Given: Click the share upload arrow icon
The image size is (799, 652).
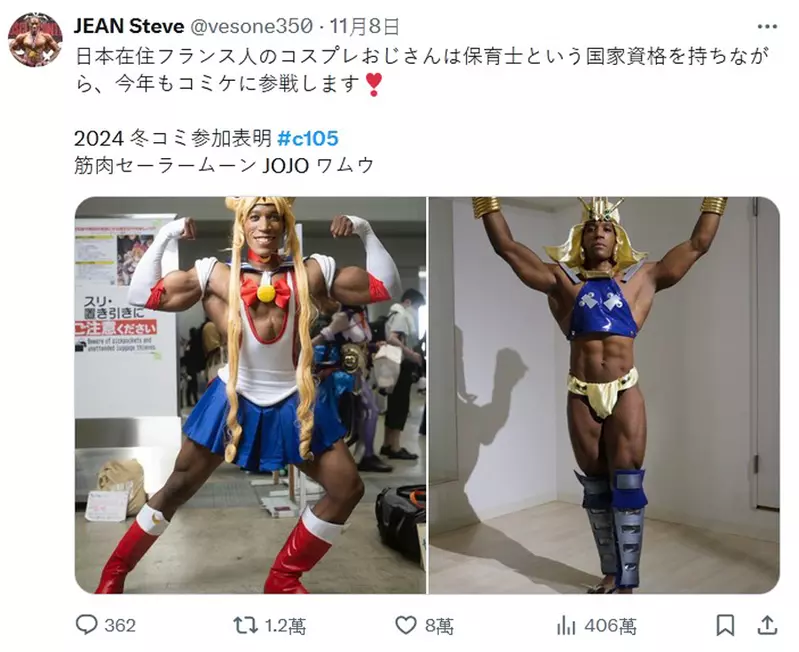Looking at the screenshot, I should 767,625.
